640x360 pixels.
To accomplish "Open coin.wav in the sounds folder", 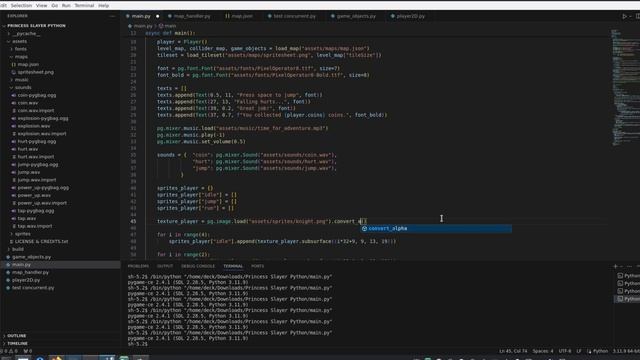I will [x=28, y=103].
